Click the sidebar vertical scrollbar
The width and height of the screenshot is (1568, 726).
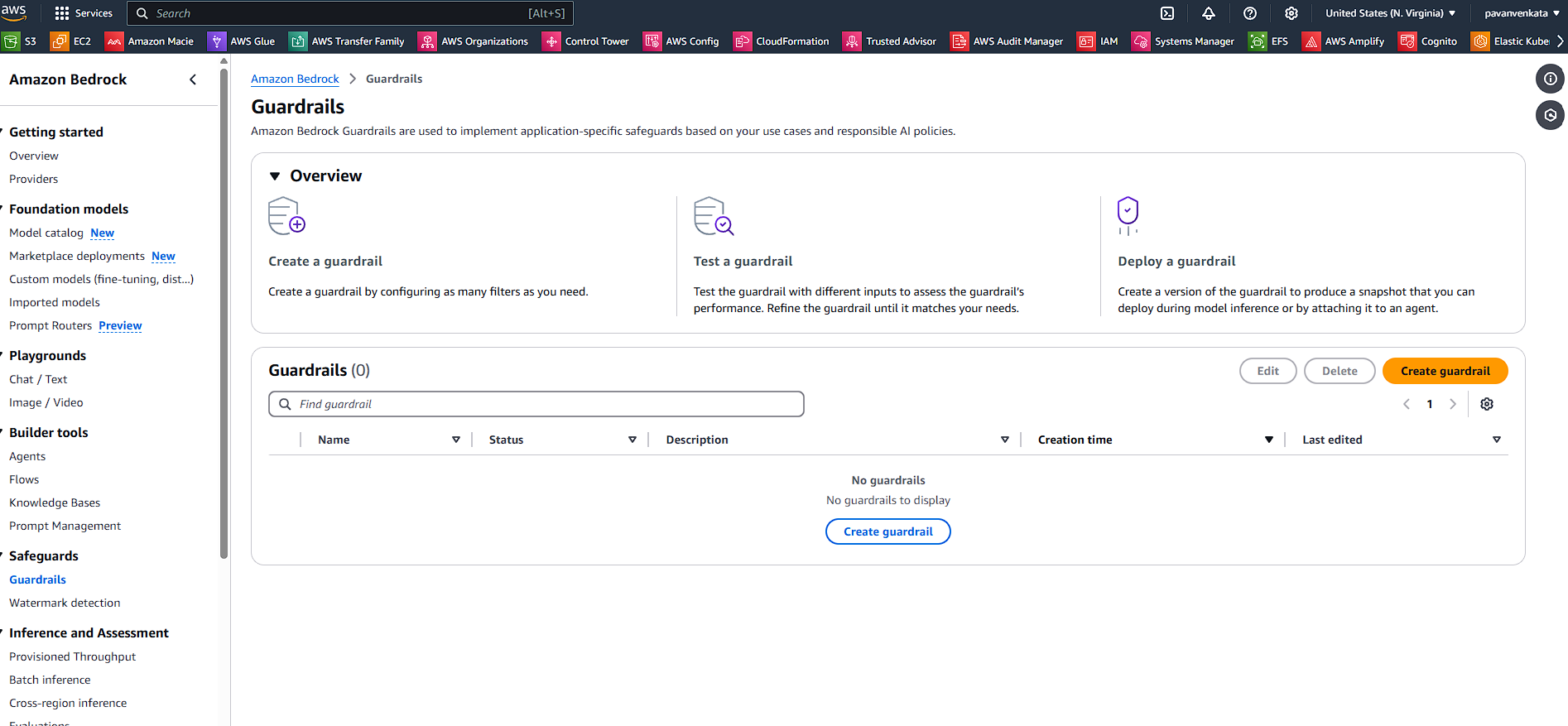coord(224,313)
